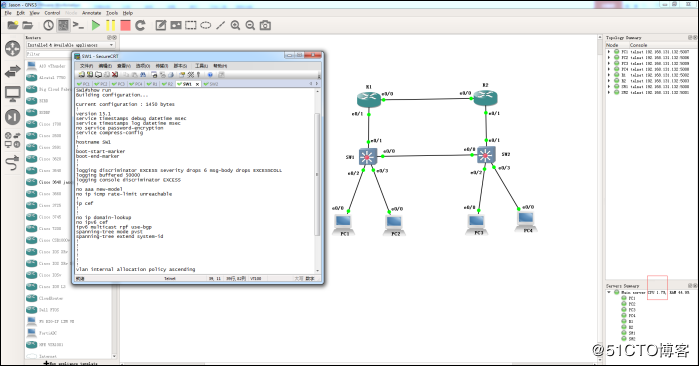Zoom in using magnifier plus icon
The image size is (699, 367).
coord(235,25)
